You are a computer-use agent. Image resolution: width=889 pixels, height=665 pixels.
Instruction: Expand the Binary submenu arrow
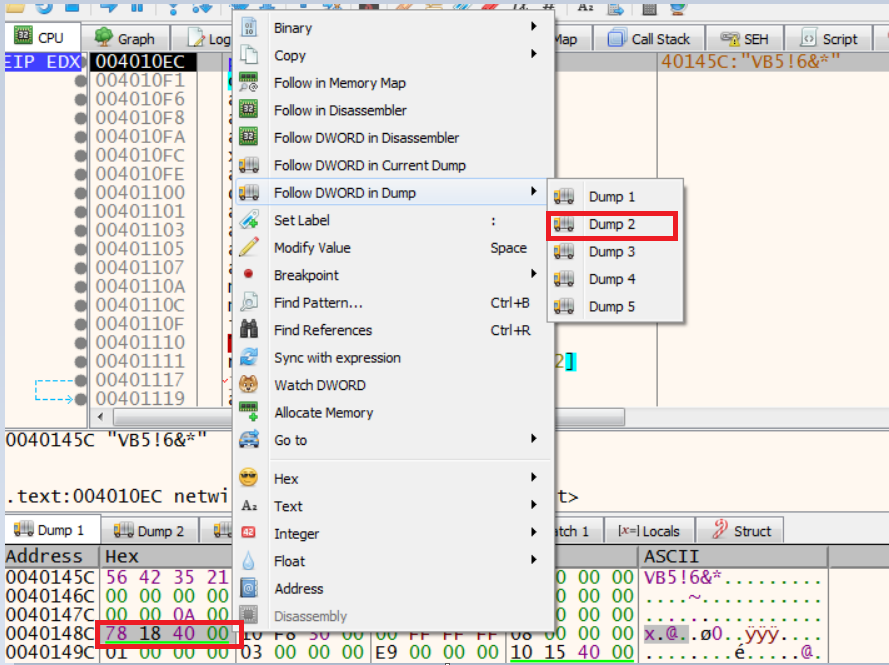tap(534, 28)
